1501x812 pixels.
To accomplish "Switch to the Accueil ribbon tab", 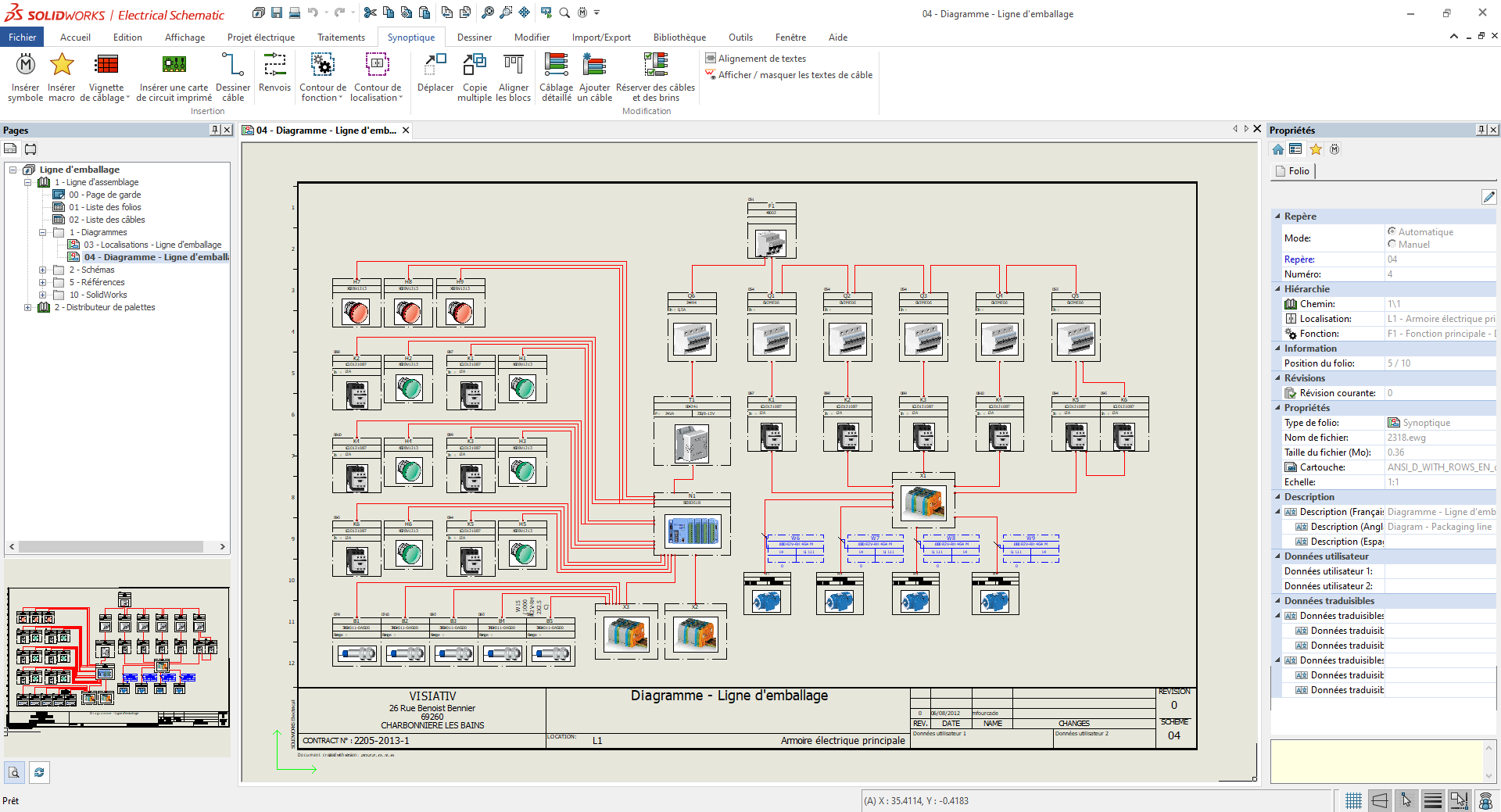I will (x=75, y=37).
